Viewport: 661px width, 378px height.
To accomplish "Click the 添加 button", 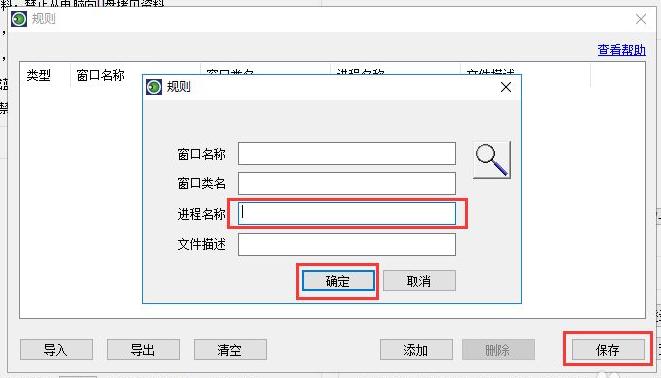I will tap(416, 350).
